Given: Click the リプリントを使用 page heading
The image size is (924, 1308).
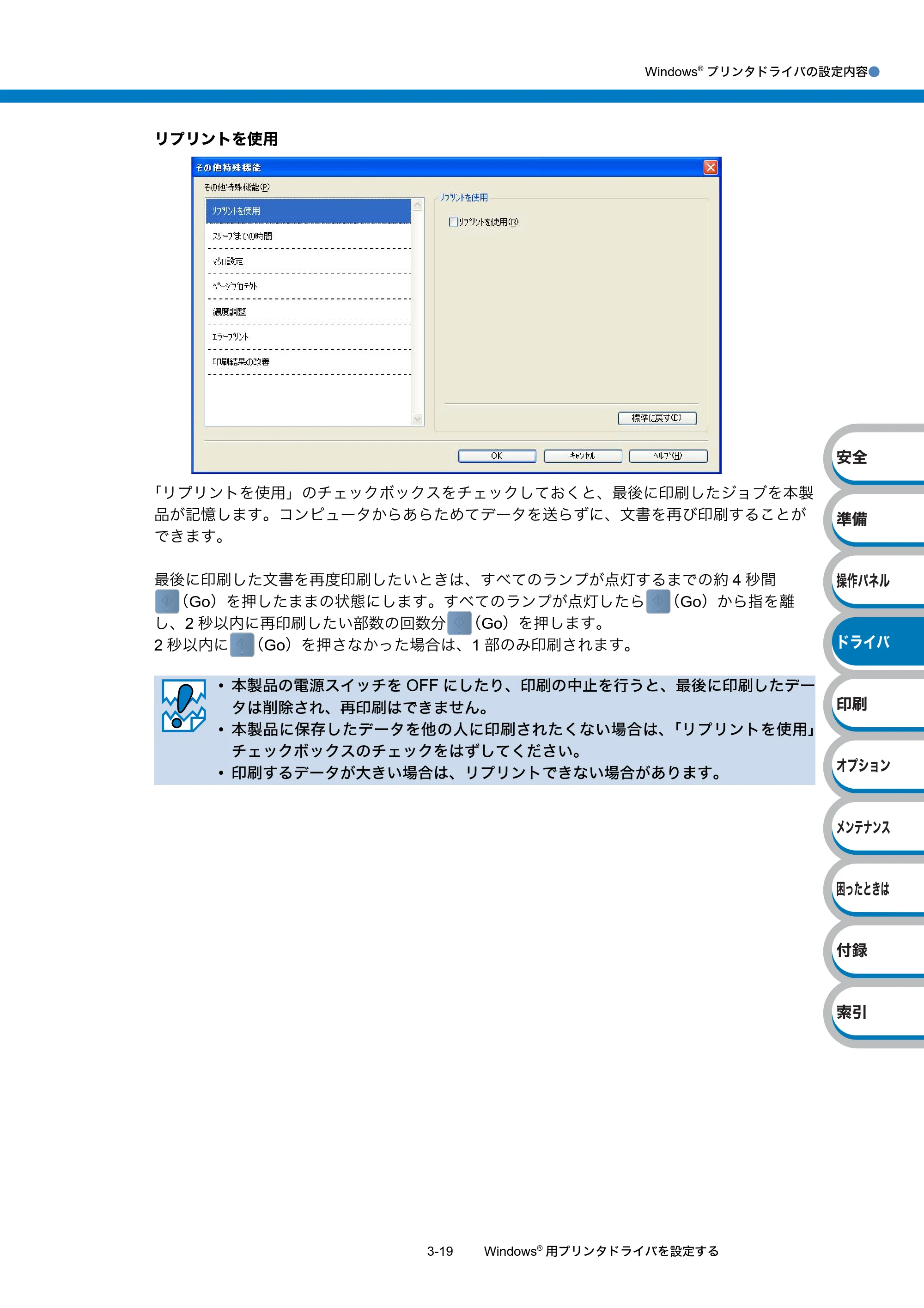Looking at the screenshot, I should 217,139.
